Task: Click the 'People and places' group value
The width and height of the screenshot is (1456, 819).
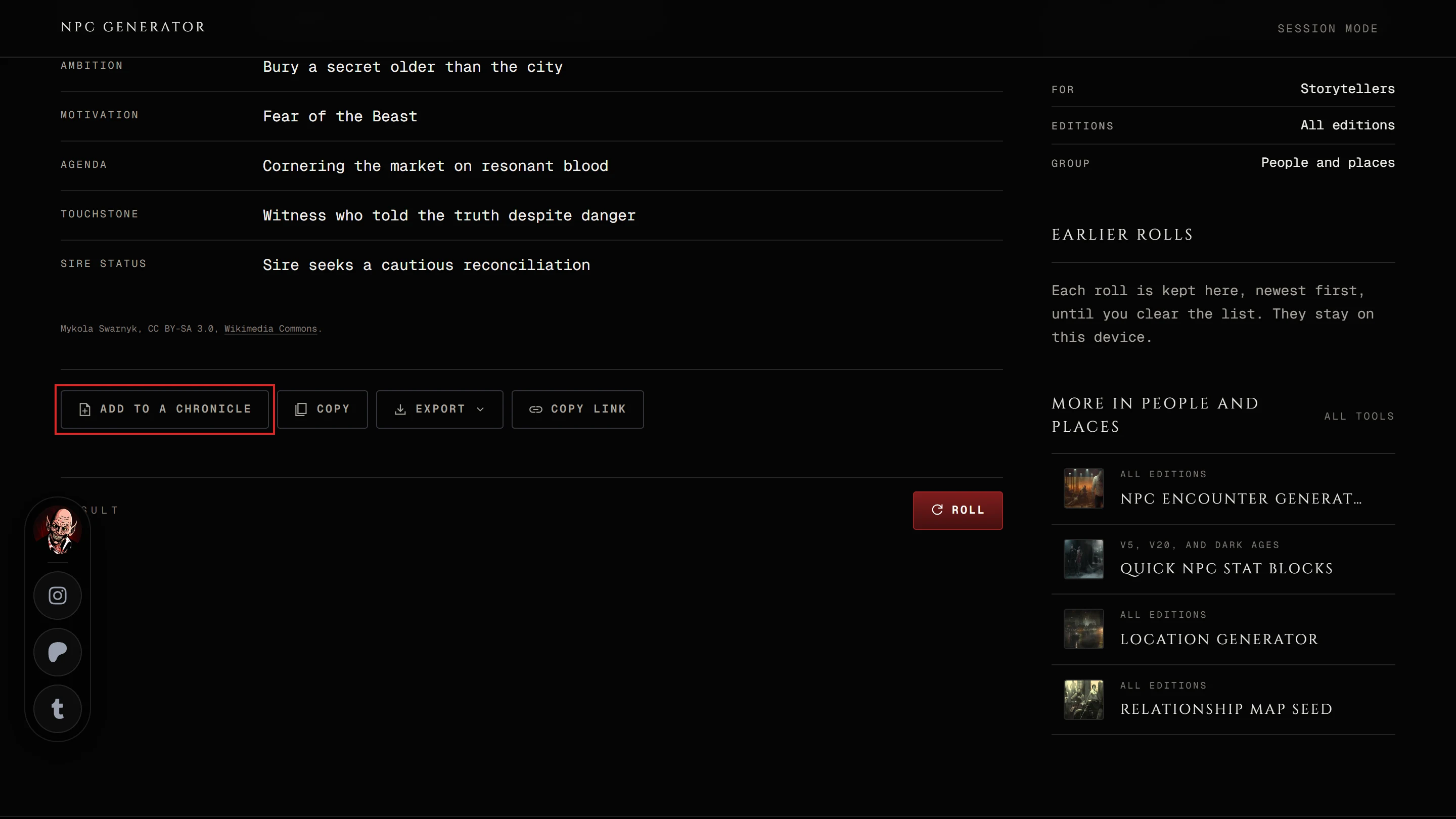Action: [1328, 163]
